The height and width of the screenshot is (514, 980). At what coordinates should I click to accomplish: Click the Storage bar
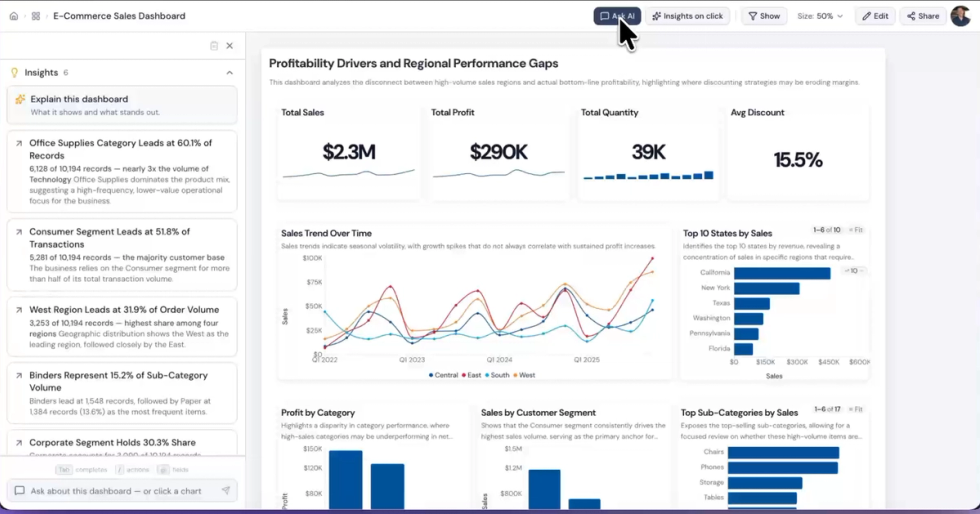[x=764, y=483]
